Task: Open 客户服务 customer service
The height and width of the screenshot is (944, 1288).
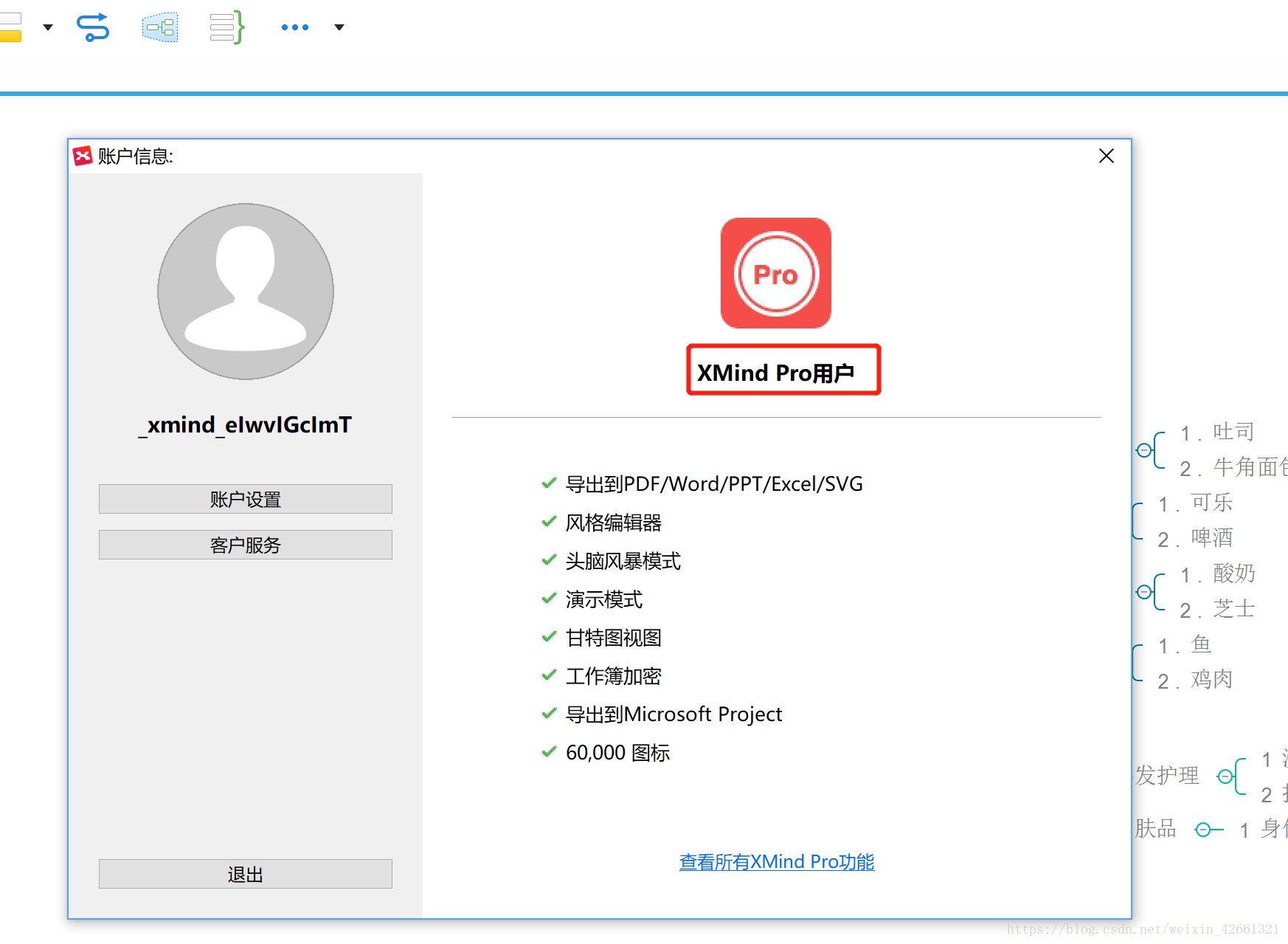Action: click(246, 545)
